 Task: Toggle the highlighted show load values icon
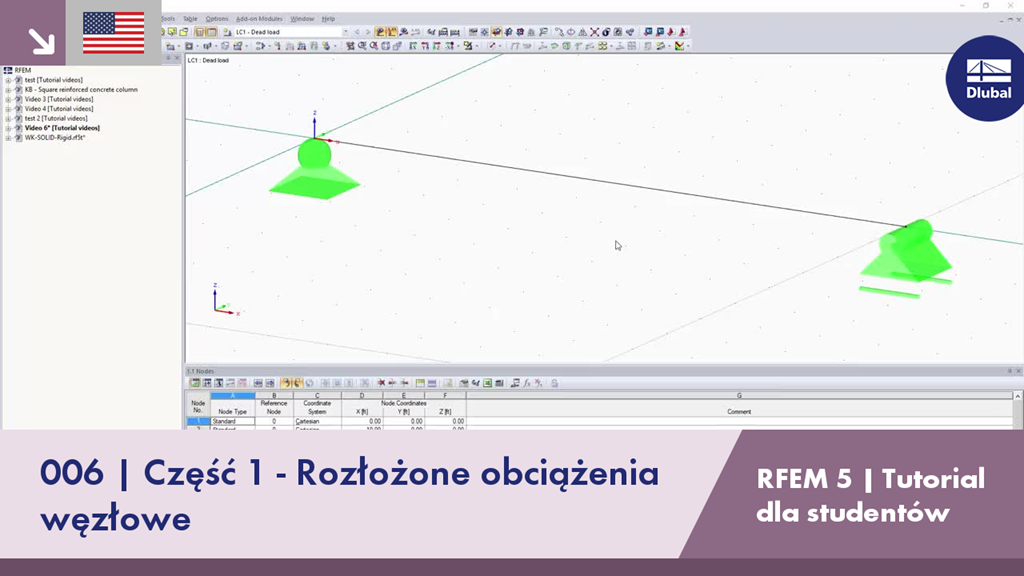click(x=392, y=31)
